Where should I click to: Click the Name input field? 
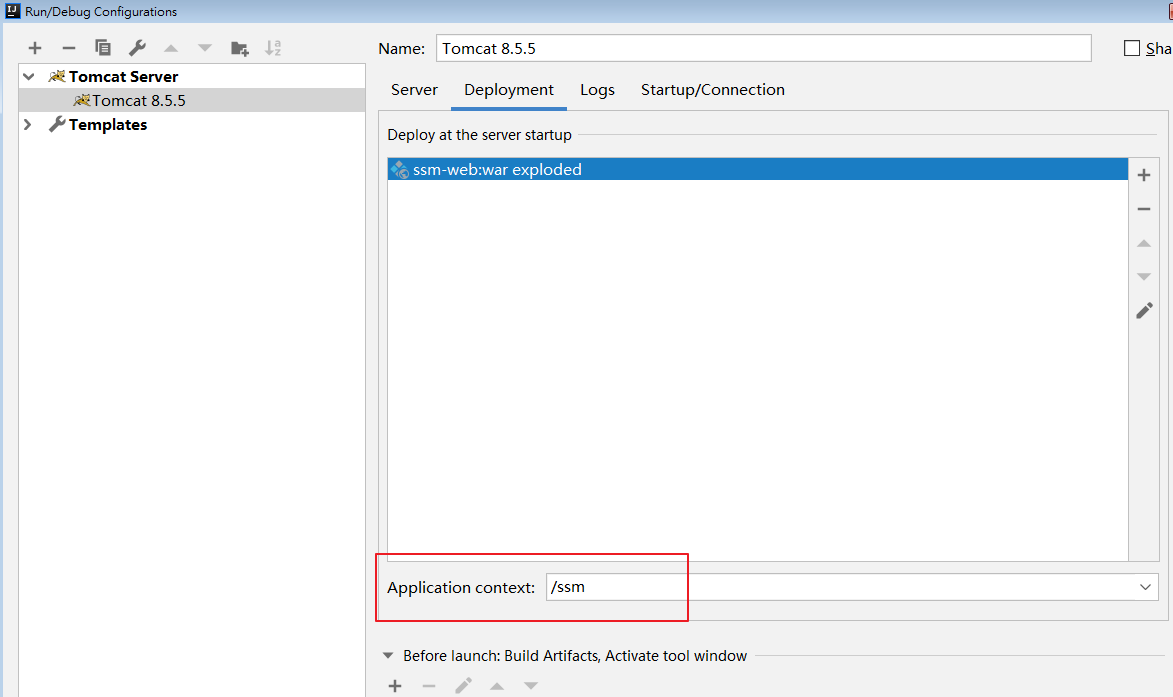click(x=763, y=48)
